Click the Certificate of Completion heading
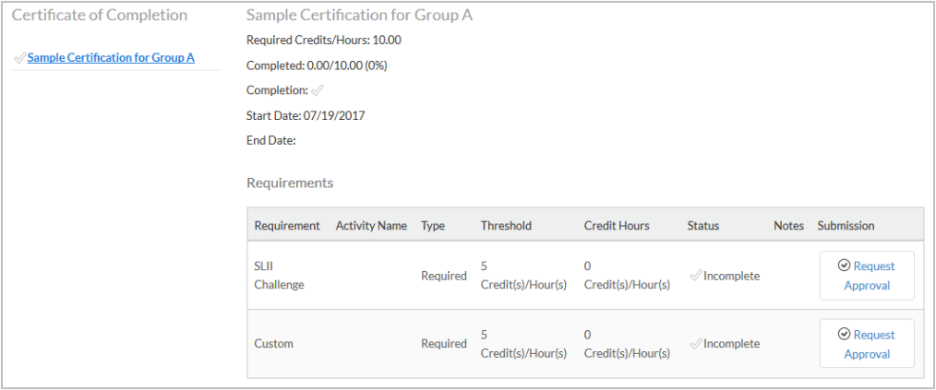 pos(100,15)
